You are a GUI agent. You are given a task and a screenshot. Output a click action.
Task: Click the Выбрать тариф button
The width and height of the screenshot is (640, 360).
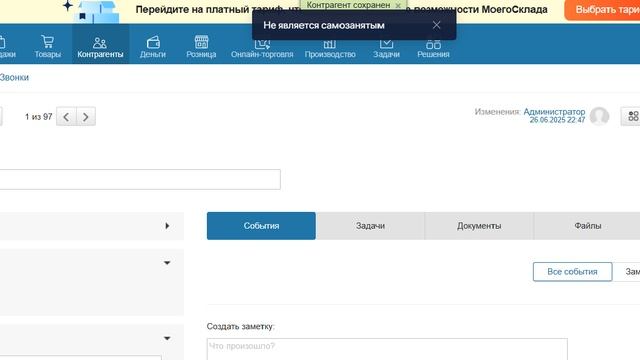coord(602,10)
